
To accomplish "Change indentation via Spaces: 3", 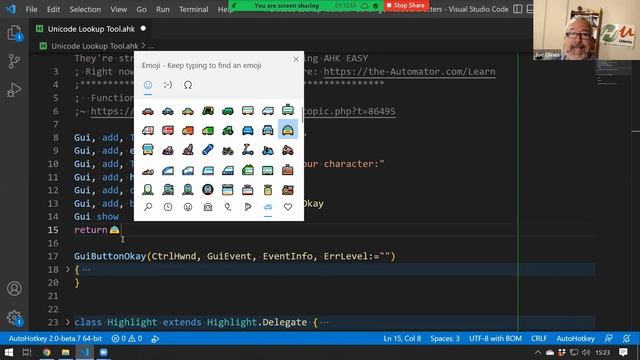I will coord(445,338).
